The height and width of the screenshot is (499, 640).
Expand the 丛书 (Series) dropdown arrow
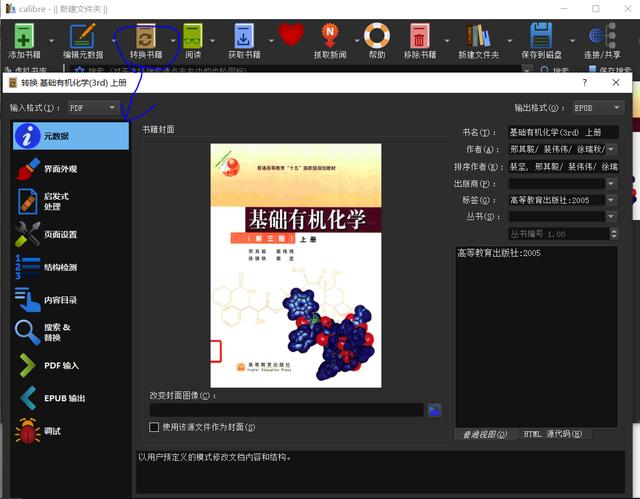(x=611, y=216)
